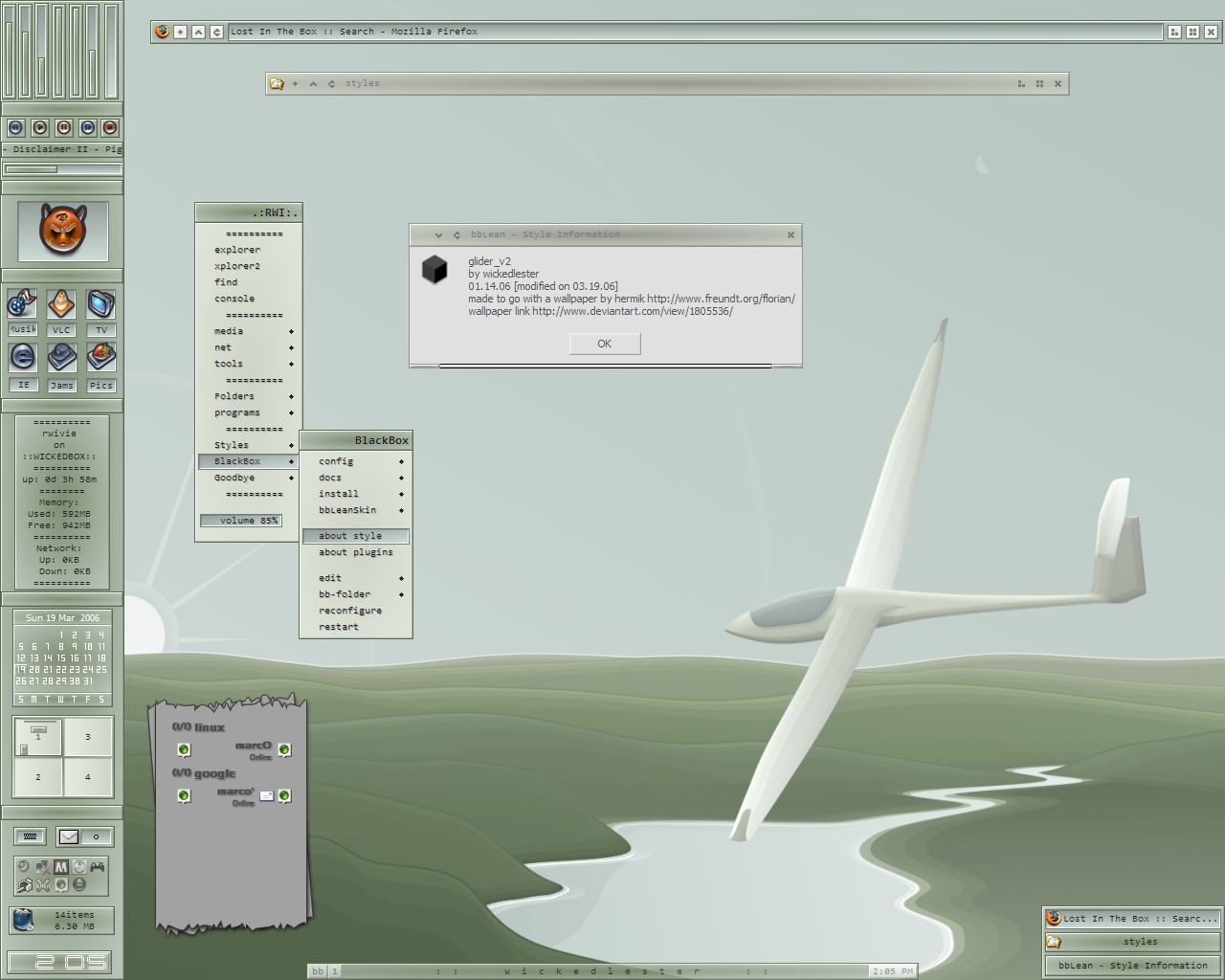
Task: Expand the programs submenu
Action: point(249,412)
